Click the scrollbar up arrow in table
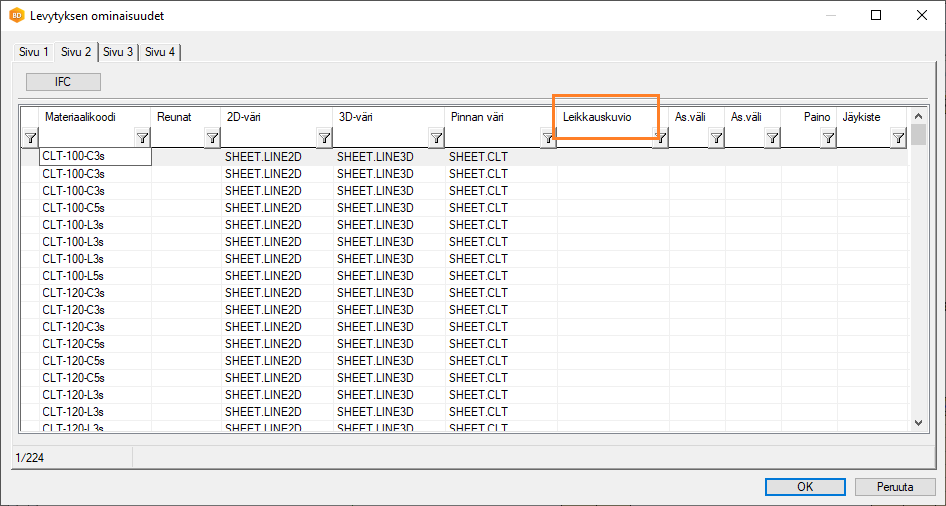This screenshot has height=506, width=946. pyautogui.click(x=919, y=116)
